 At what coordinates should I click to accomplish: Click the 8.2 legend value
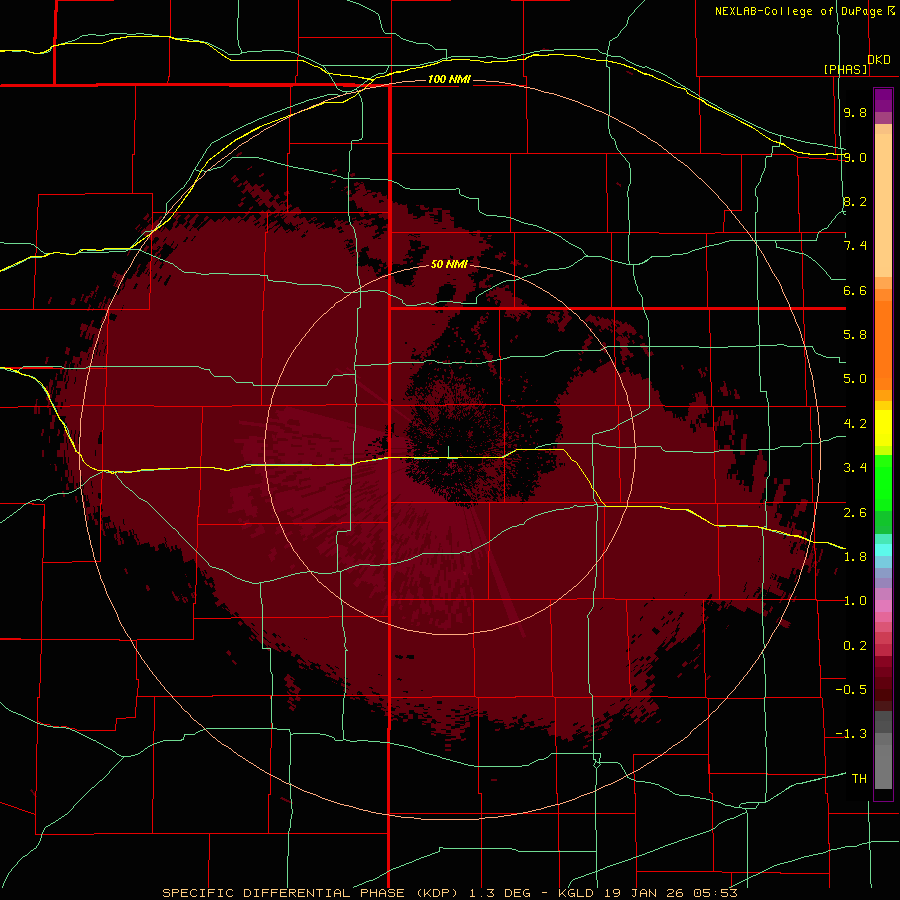[855, 201]
